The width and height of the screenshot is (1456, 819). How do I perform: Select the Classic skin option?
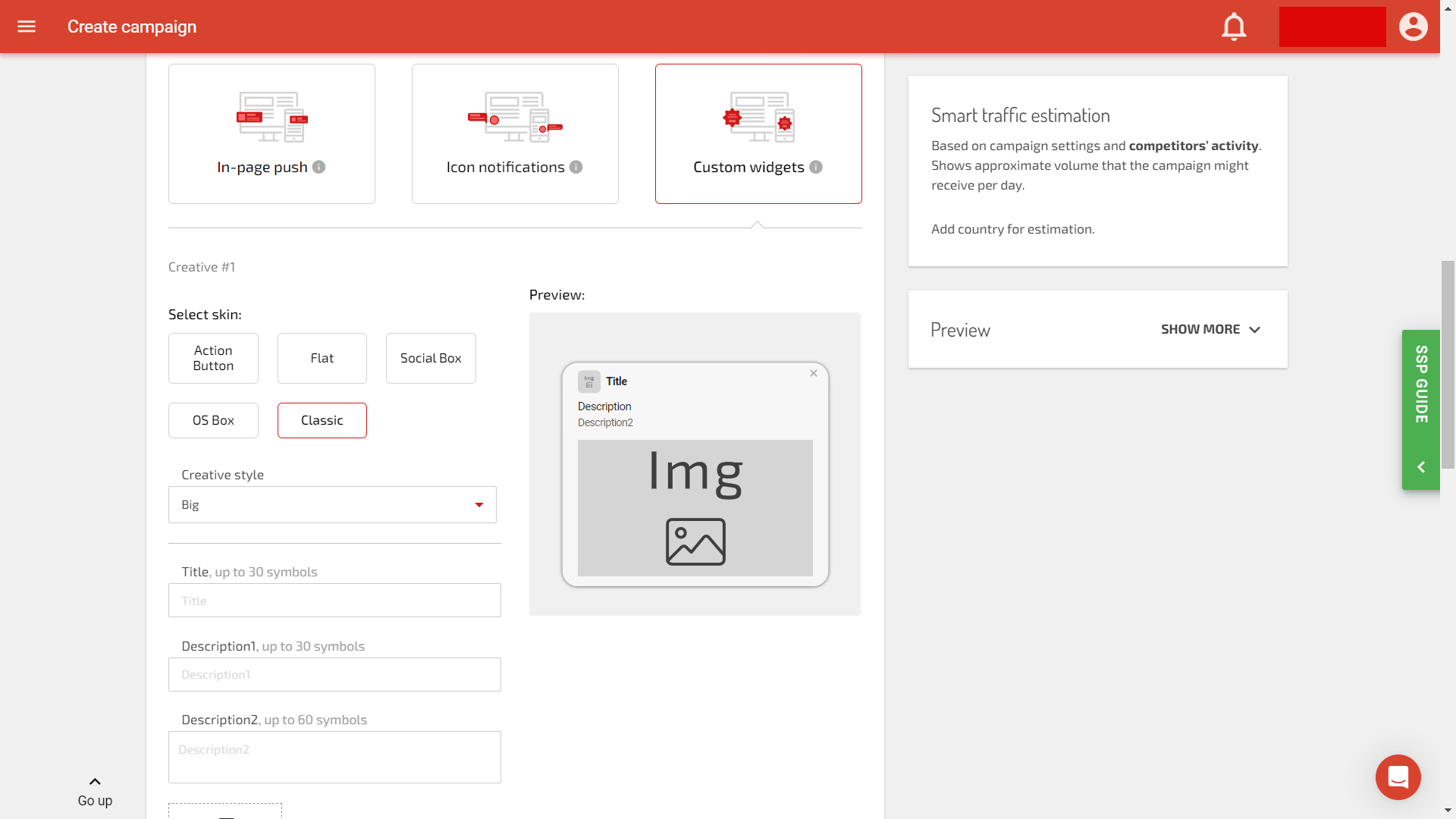click(x=321, y=419)
